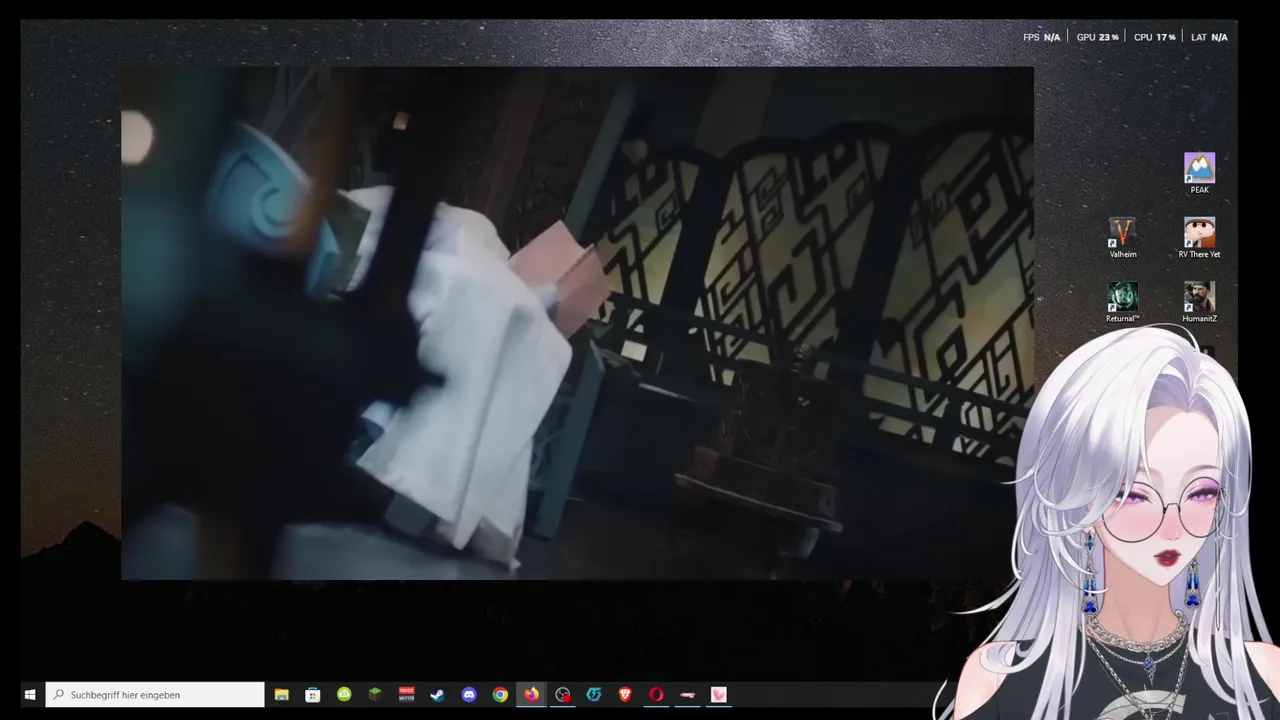Image resolution: width=1280 pixels, height=720 pixels.
Task: Click the video player content
Action: [577, 323]
